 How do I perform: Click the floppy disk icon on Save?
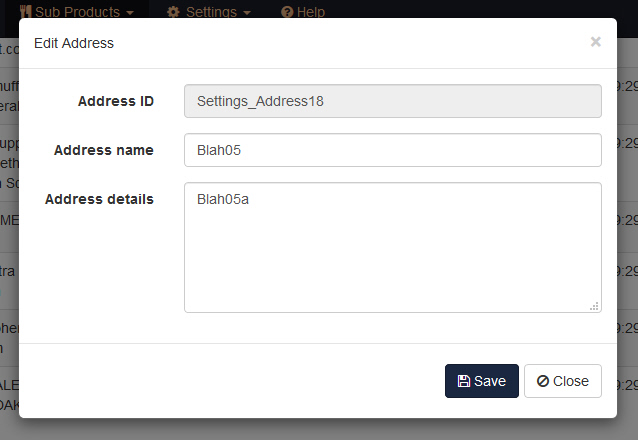coord(464,381)
